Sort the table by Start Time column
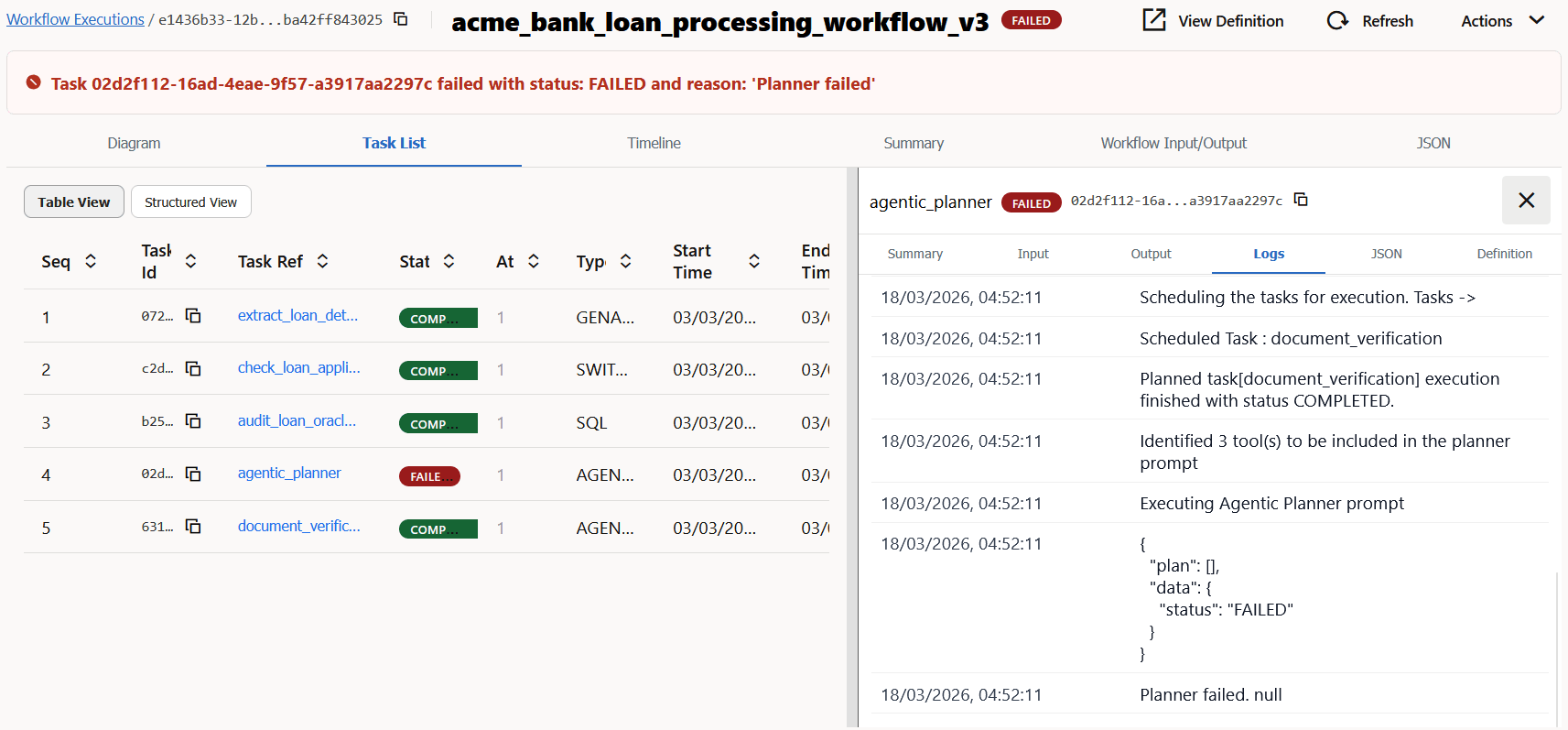 (x=754, y=261)
